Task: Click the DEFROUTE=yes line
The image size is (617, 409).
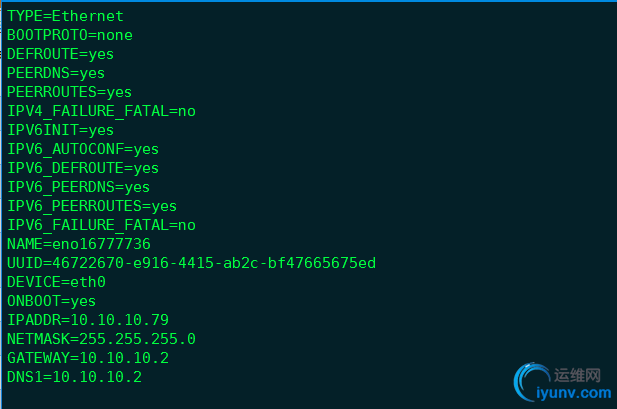Action: 62,54
